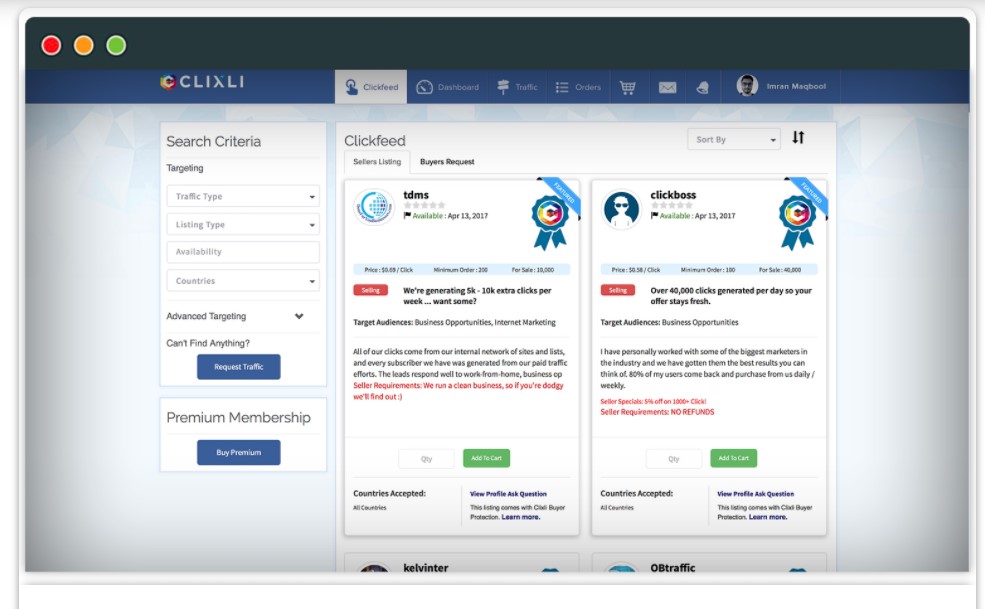Open the Countries dropdown
This screenshot has width=985, height=609.
point(243,281)
